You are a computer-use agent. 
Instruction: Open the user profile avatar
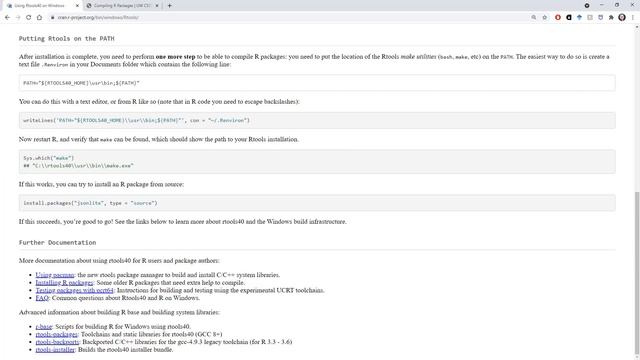[x=622, y=18]
